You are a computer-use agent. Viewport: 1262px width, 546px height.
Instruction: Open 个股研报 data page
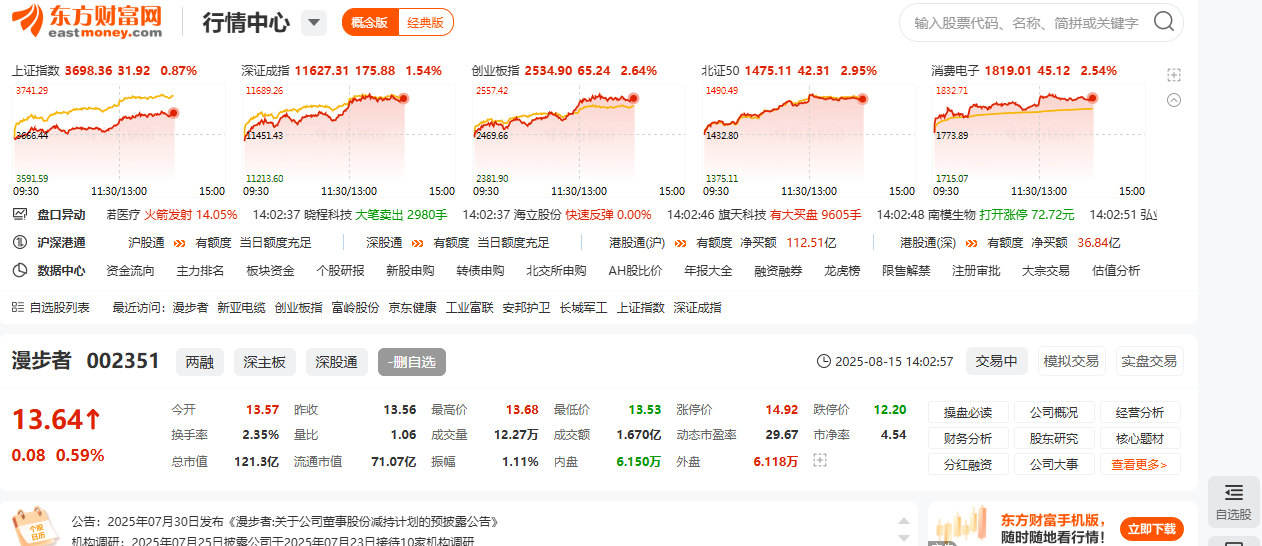click(340, 270)
